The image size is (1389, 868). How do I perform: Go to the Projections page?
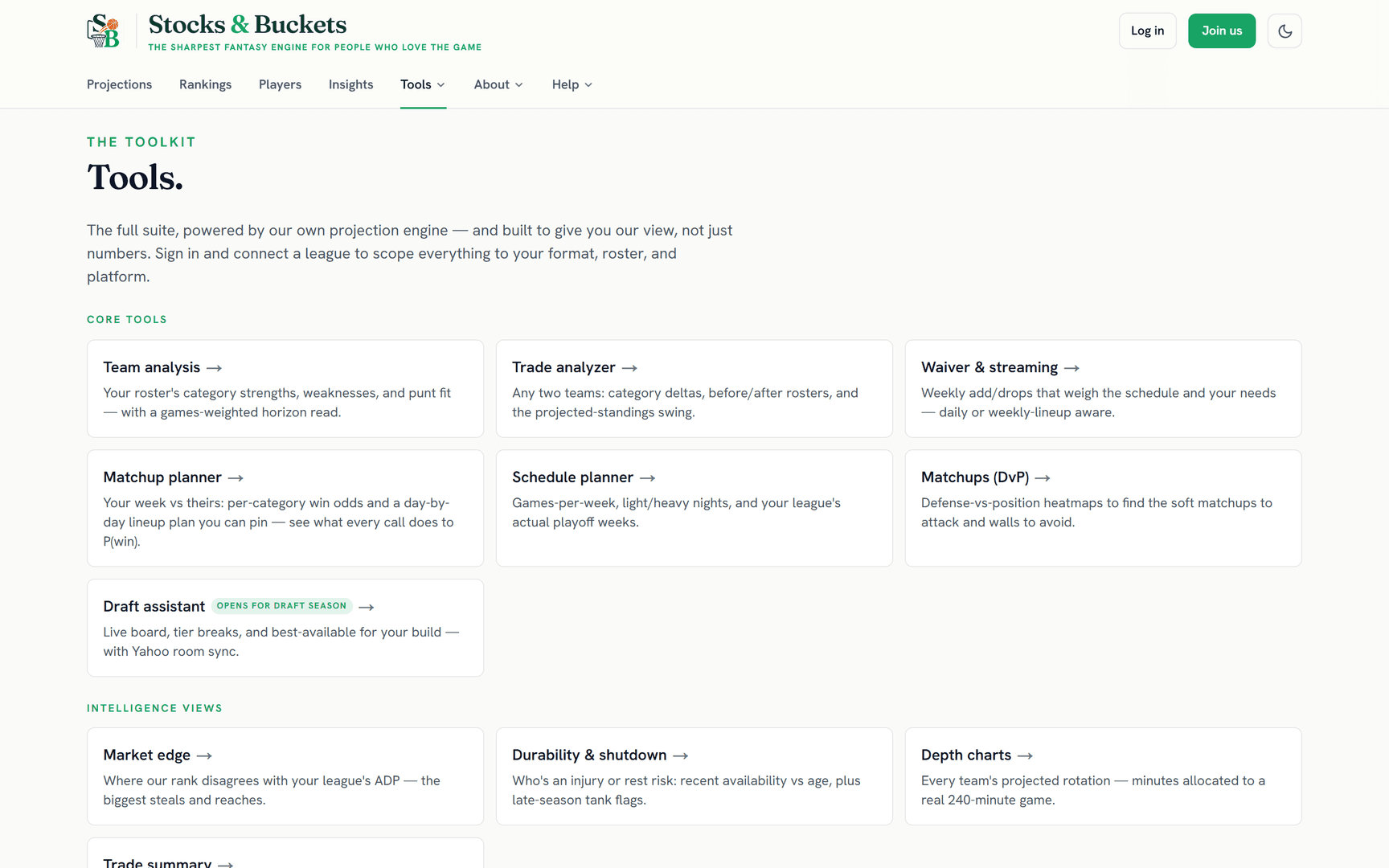point(119,84)
